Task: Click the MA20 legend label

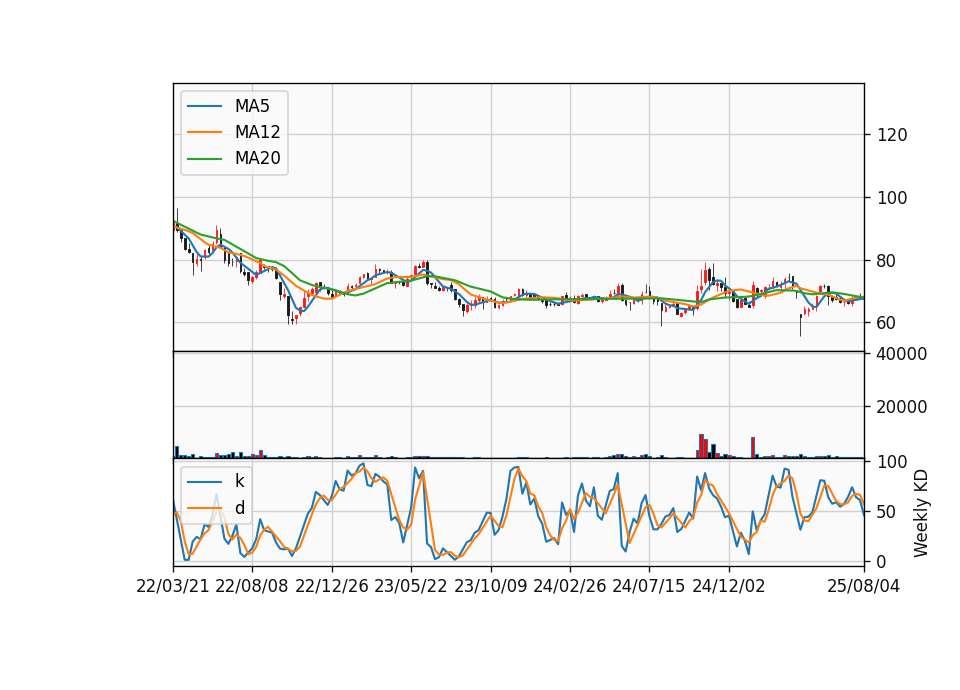Action: [257, 159]
